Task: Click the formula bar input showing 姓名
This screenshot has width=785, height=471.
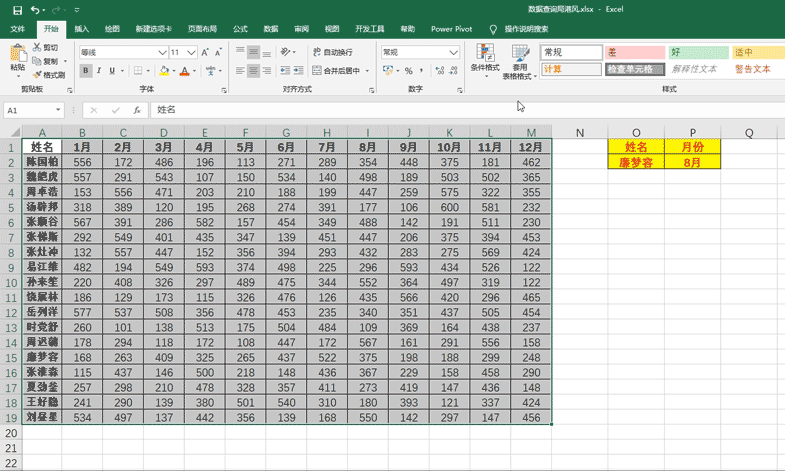Action: click(468, 110)
